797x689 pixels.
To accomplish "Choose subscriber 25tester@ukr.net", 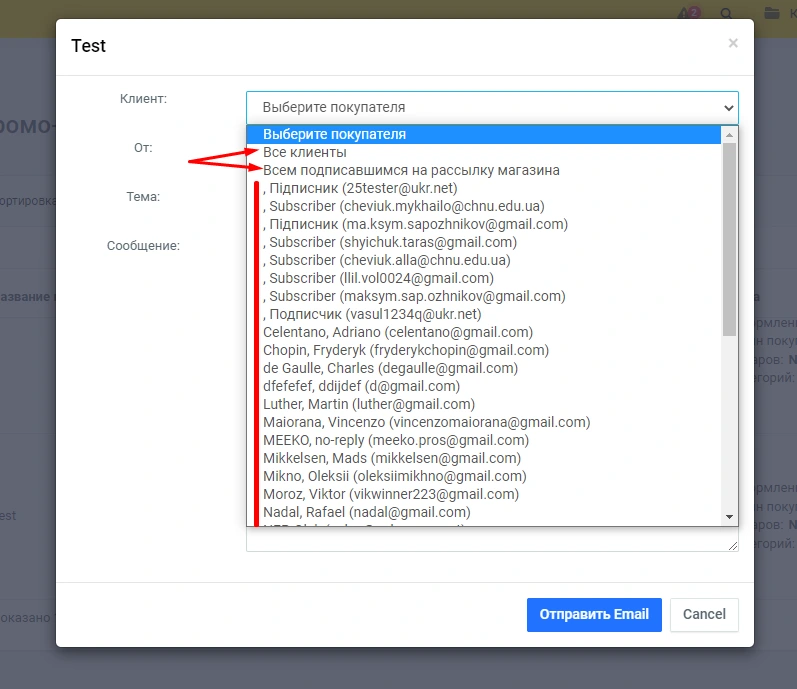I will 360,188.
